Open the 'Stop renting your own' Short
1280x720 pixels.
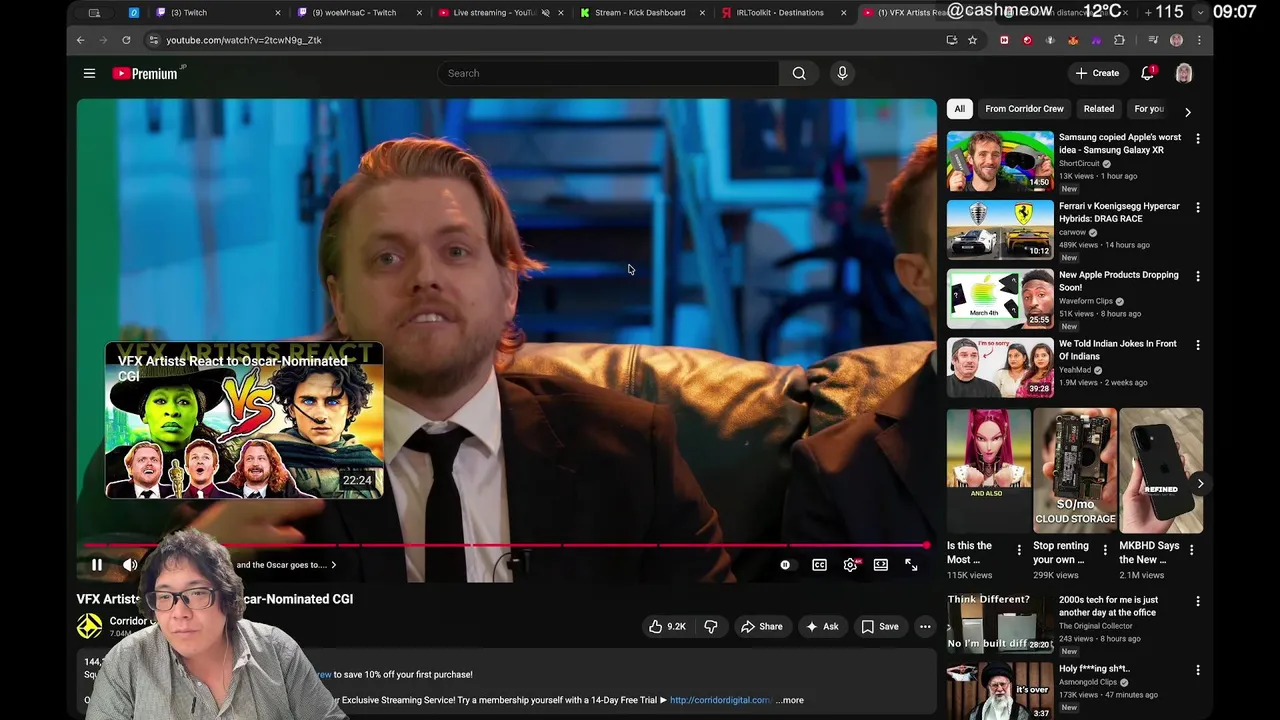point(1075,470)
